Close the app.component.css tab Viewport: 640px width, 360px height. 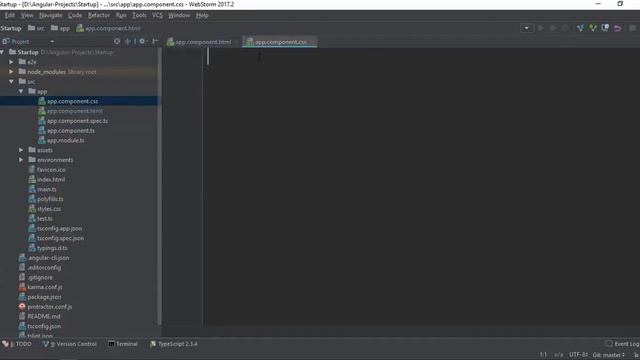point(312,42)
